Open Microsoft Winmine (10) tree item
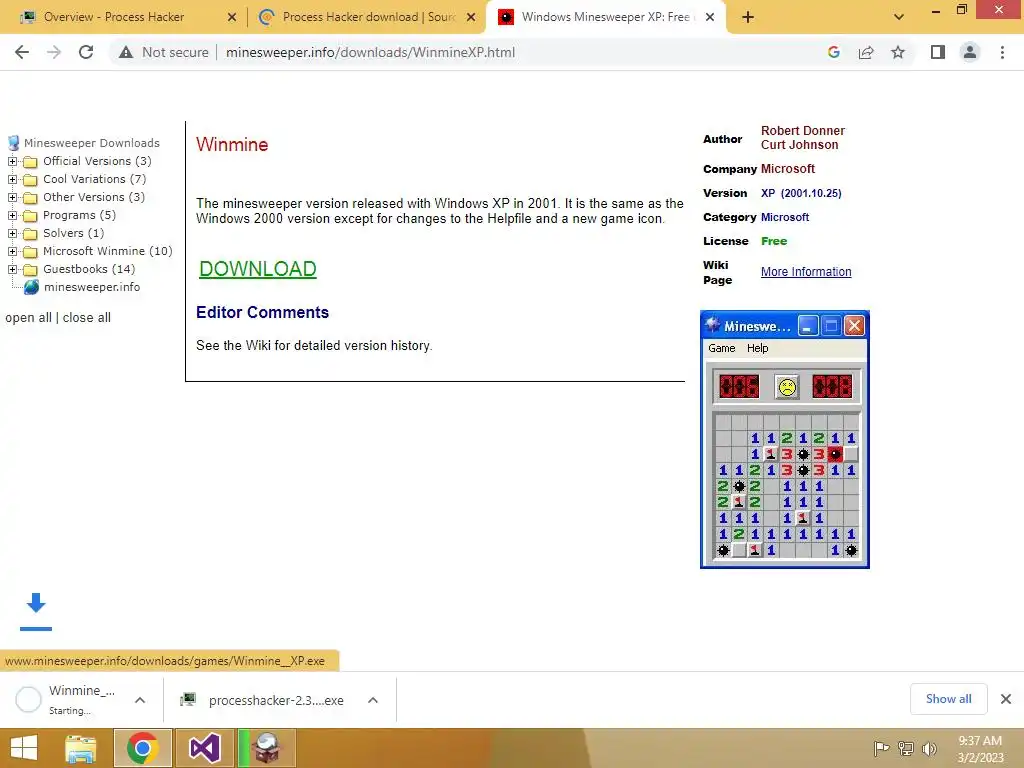 (x=108, y=251)
